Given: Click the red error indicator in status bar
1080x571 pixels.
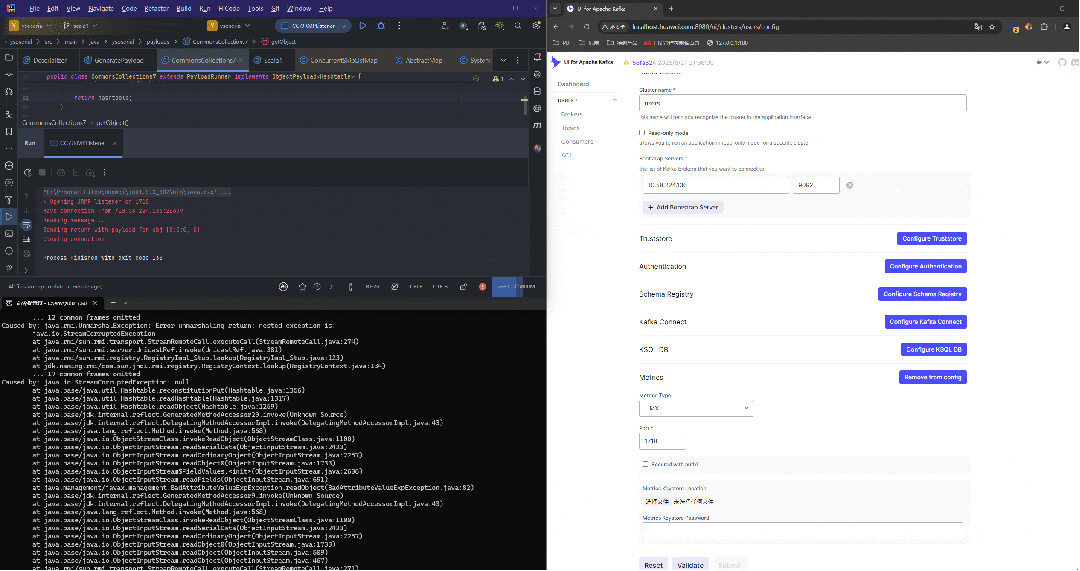Looking at the screenshot, I should 482,287.
